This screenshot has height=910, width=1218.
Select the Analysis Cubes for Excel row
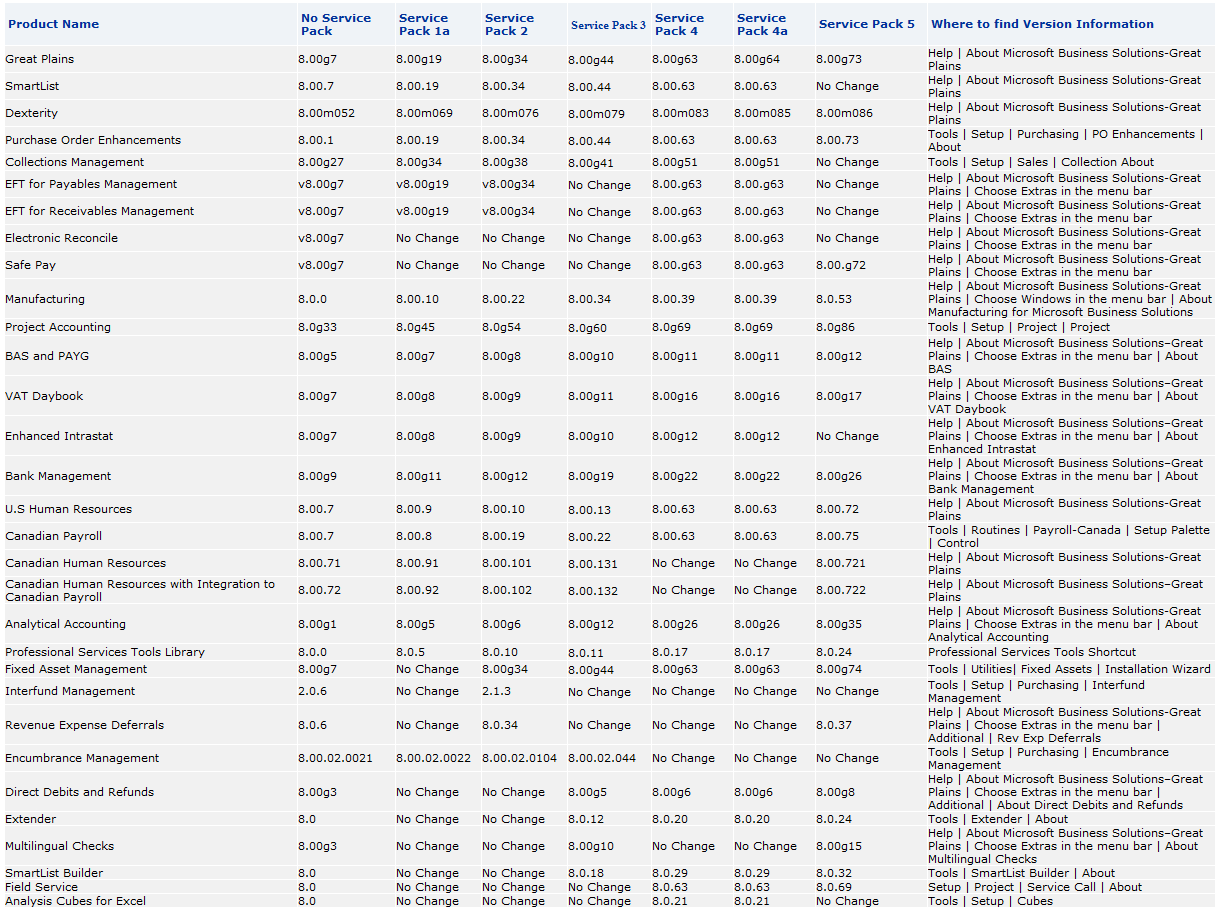75,901
